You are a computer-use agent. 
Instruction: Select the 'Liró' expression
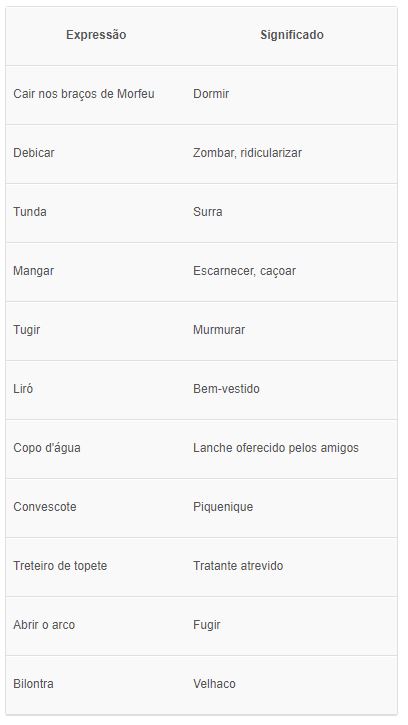point(23,389)
